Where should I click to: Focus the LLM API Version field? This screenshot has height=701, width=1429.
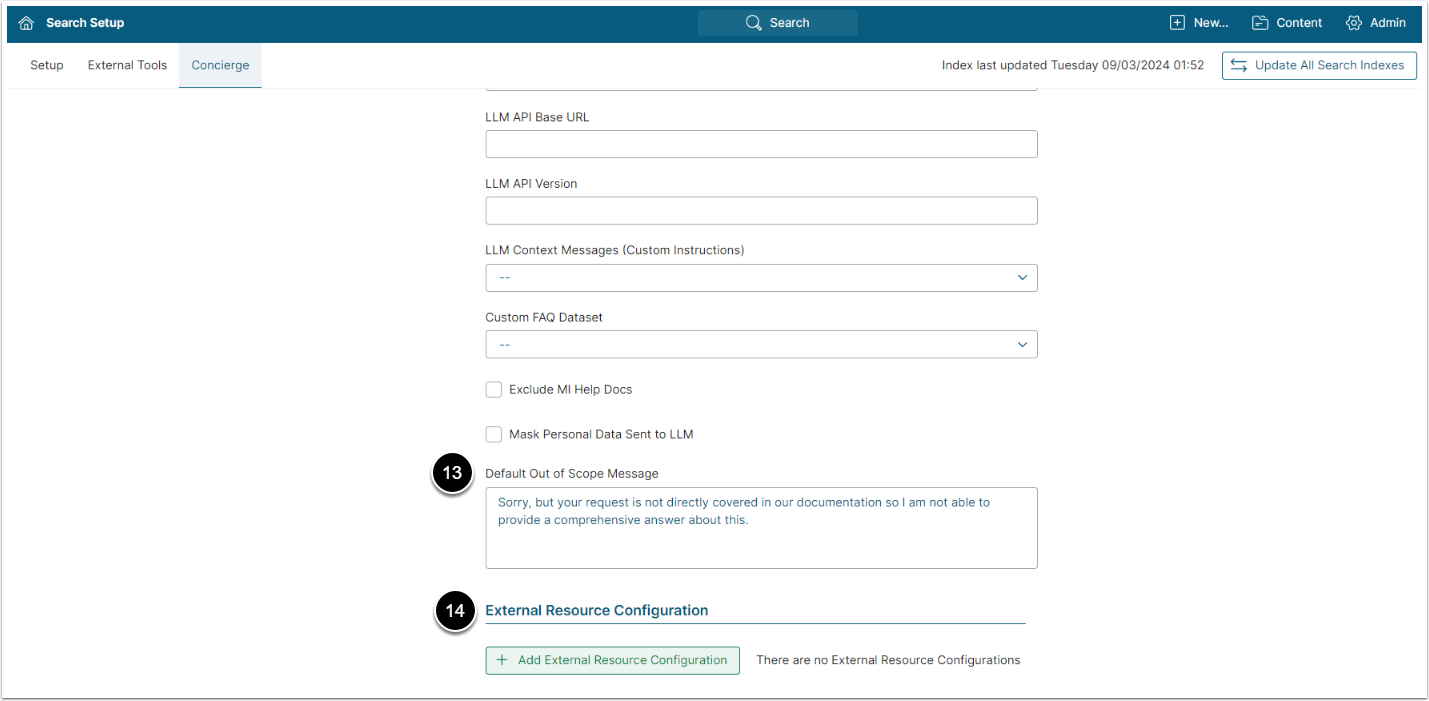click(x=761, y=211)
